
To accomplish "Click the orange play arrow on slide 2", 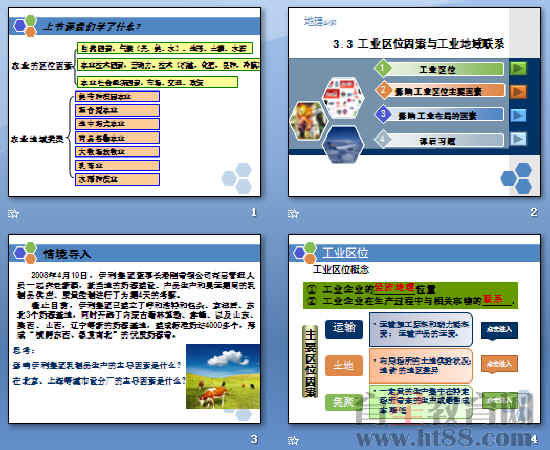I will click(x=518, y=92).
